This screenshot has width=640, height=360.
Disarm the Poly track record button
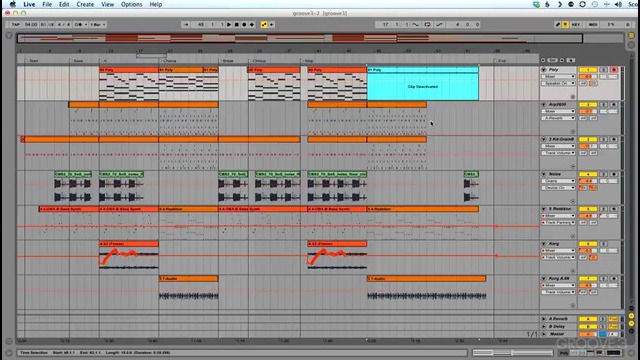pyautogui.click(x=613, y=70)
